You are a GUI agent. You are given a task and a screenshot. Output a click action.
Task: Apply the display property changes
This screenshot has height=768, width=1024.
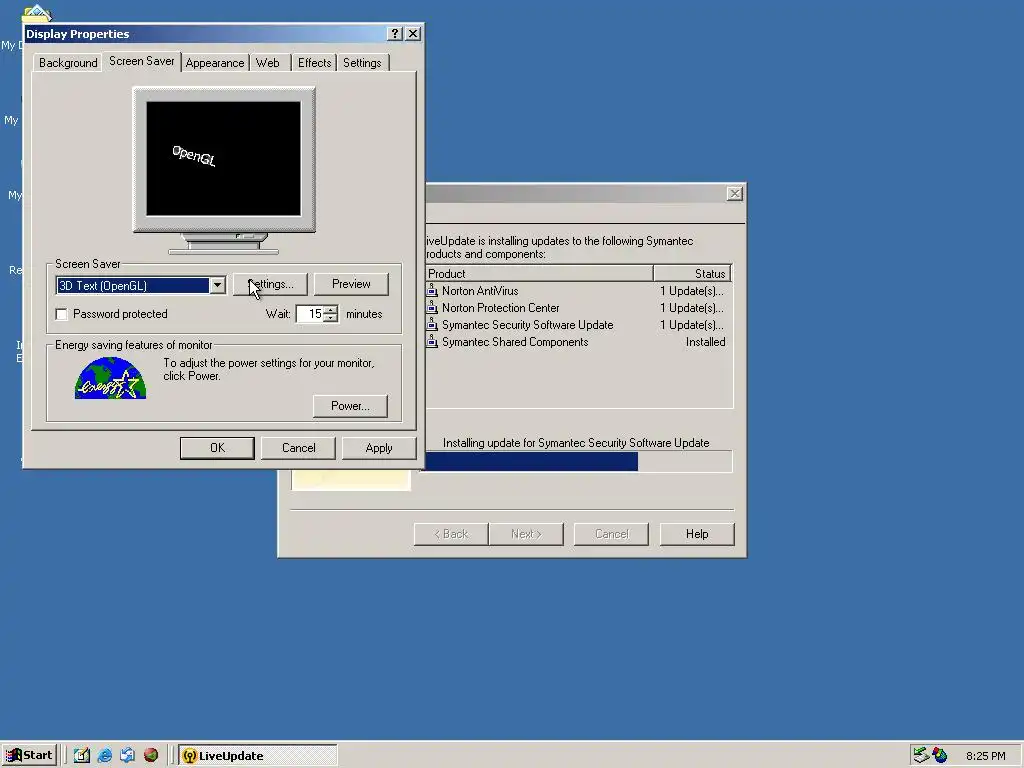click(x=379, y=448)
